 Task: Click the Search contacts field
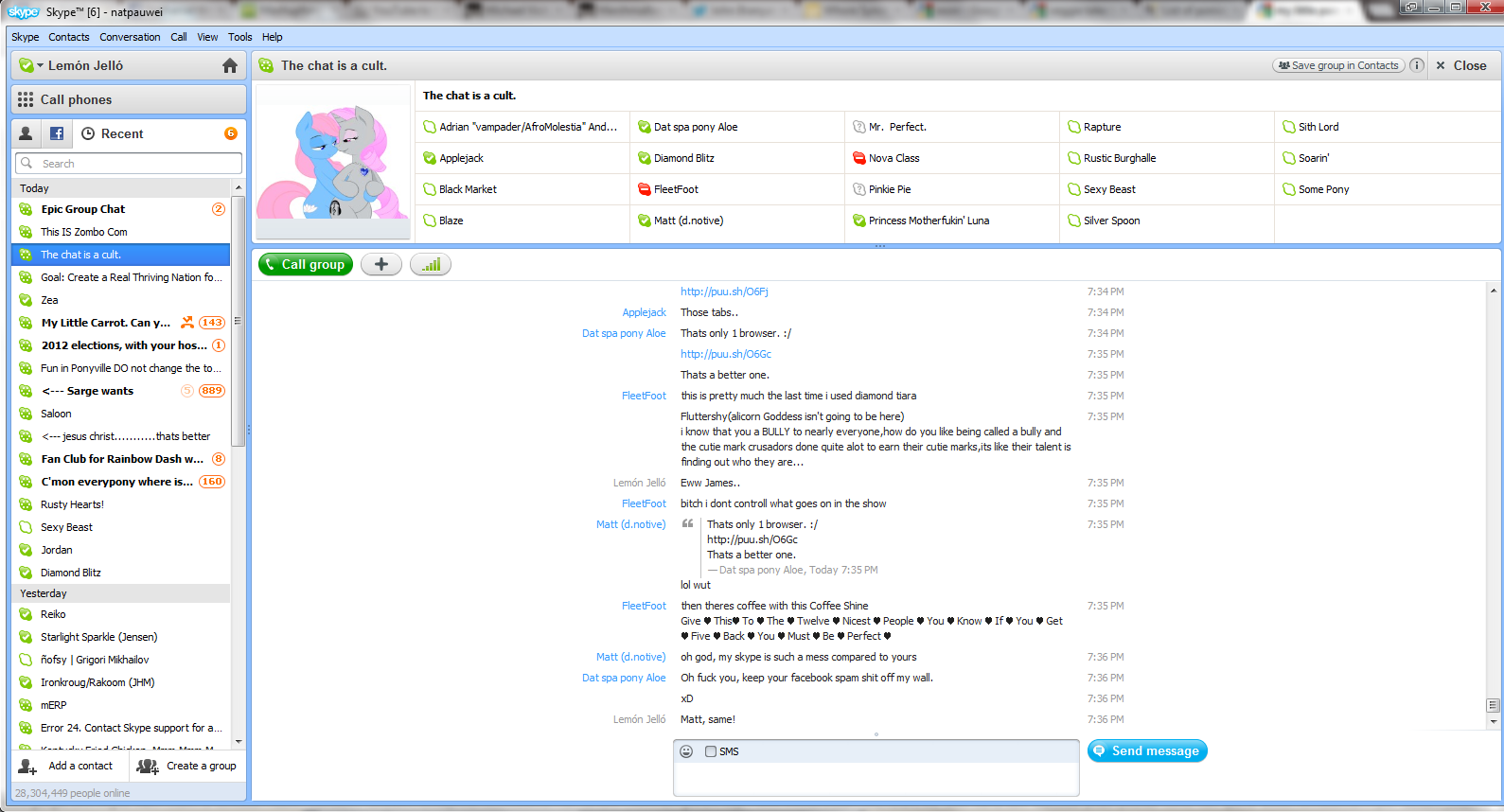coord(129,164)
